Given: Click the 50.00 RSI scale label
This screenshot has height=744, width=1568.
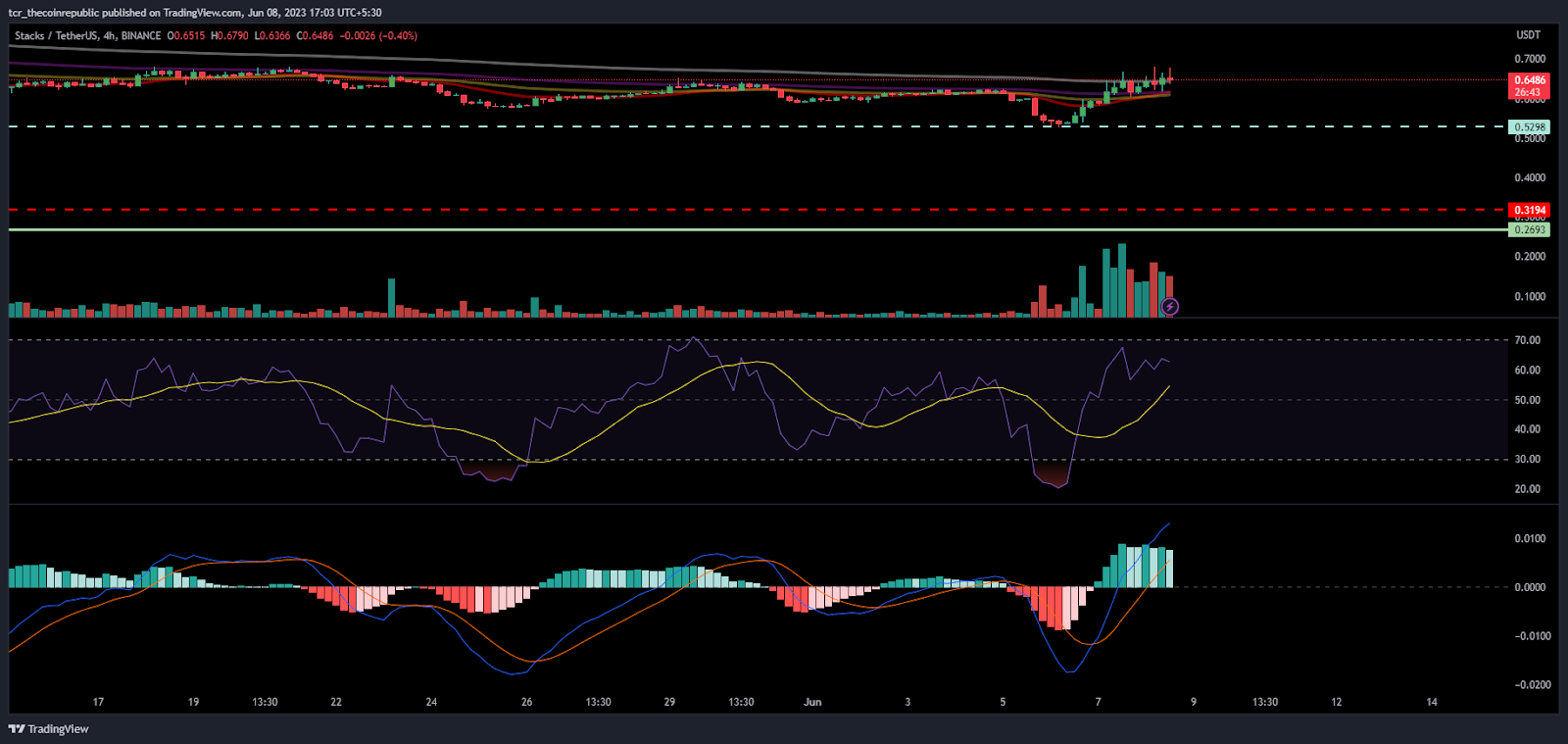Looking at the screenshot, I should [x=1527, y=400].
